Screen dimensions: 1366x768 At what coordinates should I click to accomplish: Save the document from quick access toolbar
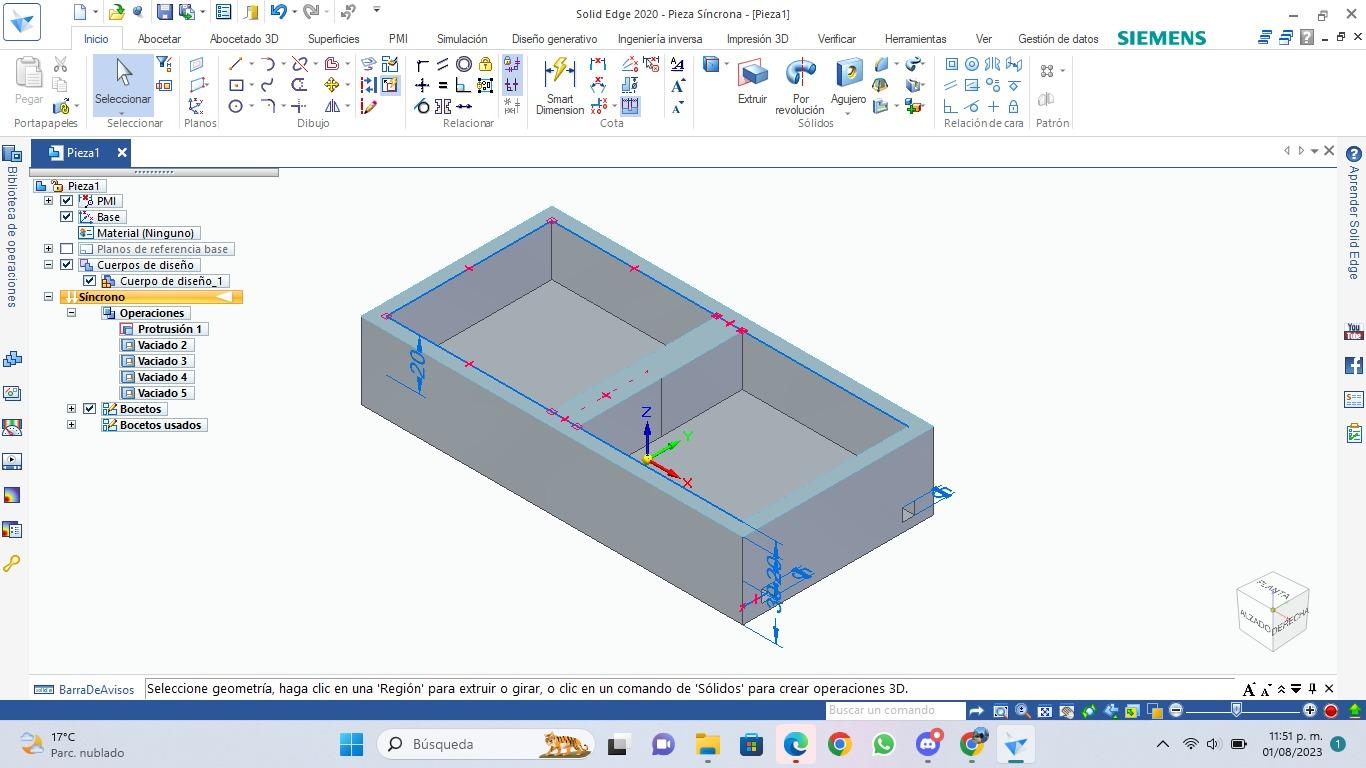[x=165, y=12]
